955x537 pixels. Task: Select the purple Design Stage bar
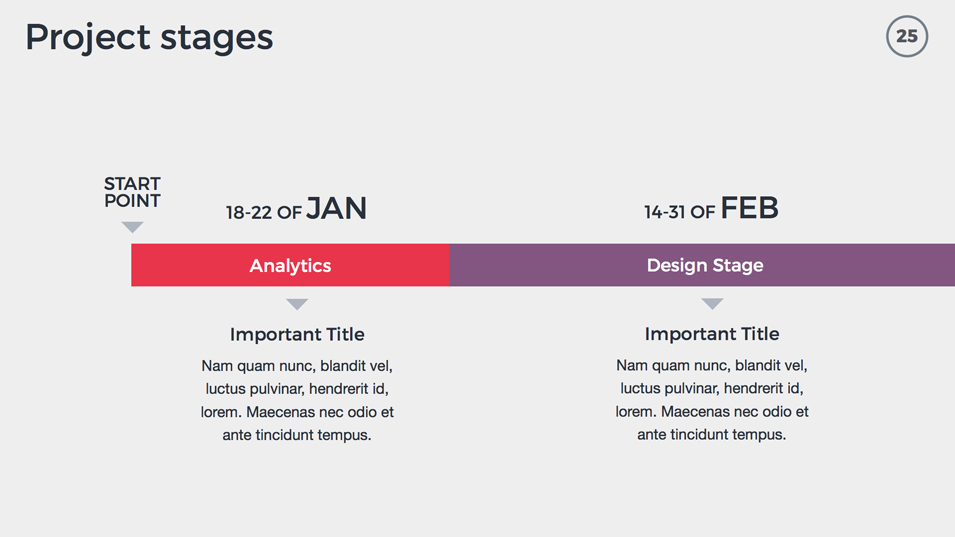click(702, 265)
